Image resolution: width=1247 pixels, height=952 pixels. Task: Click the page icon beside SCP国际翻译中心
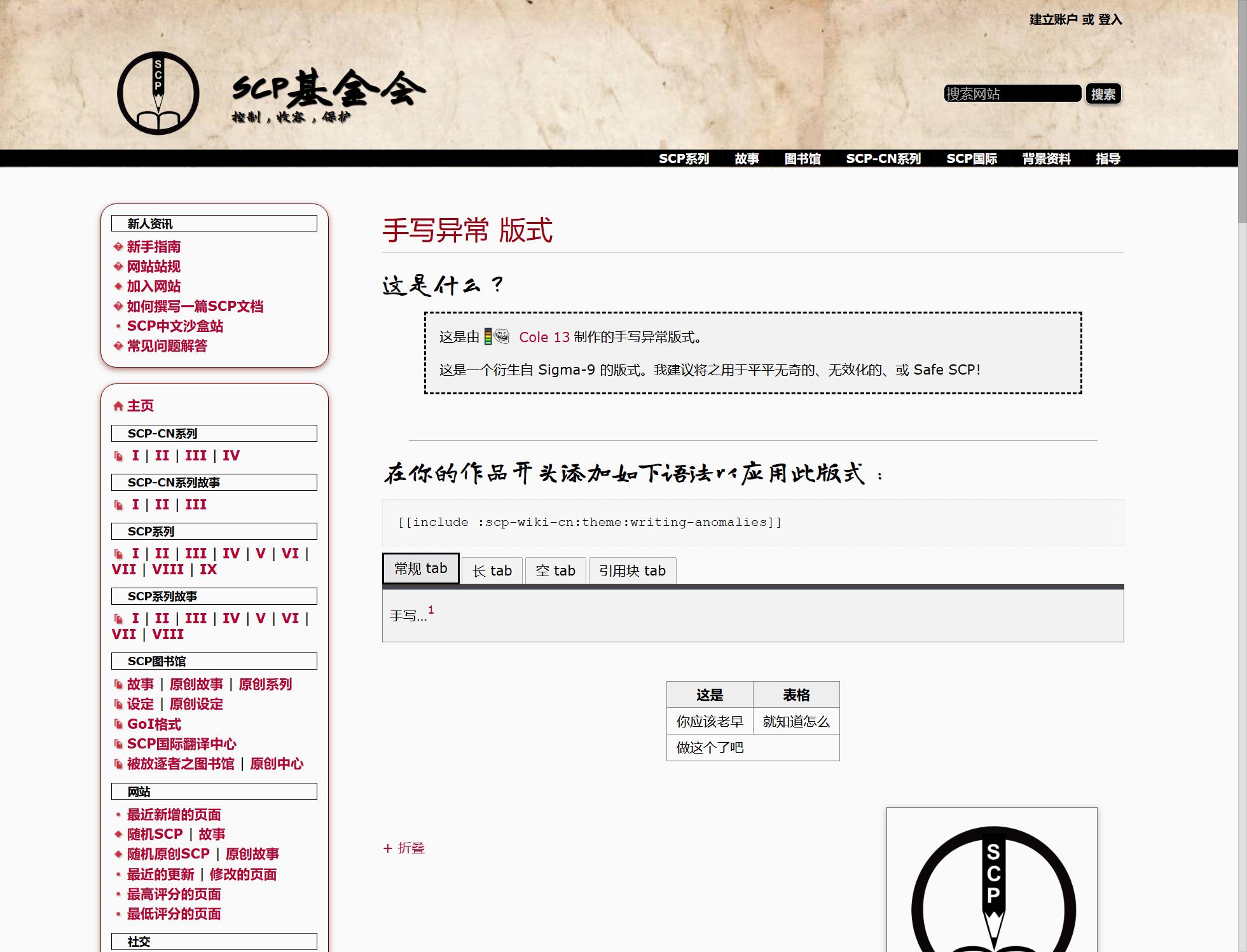pyautogui.click(x=118, y=744)
